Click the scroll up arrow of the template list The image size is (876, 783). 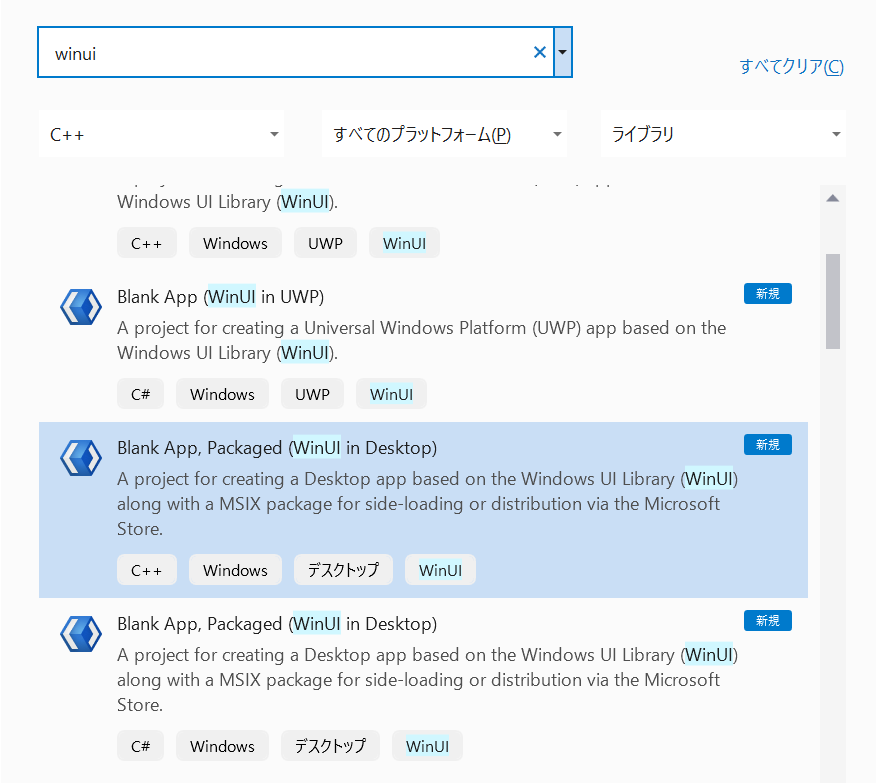[x=833, y=198]
